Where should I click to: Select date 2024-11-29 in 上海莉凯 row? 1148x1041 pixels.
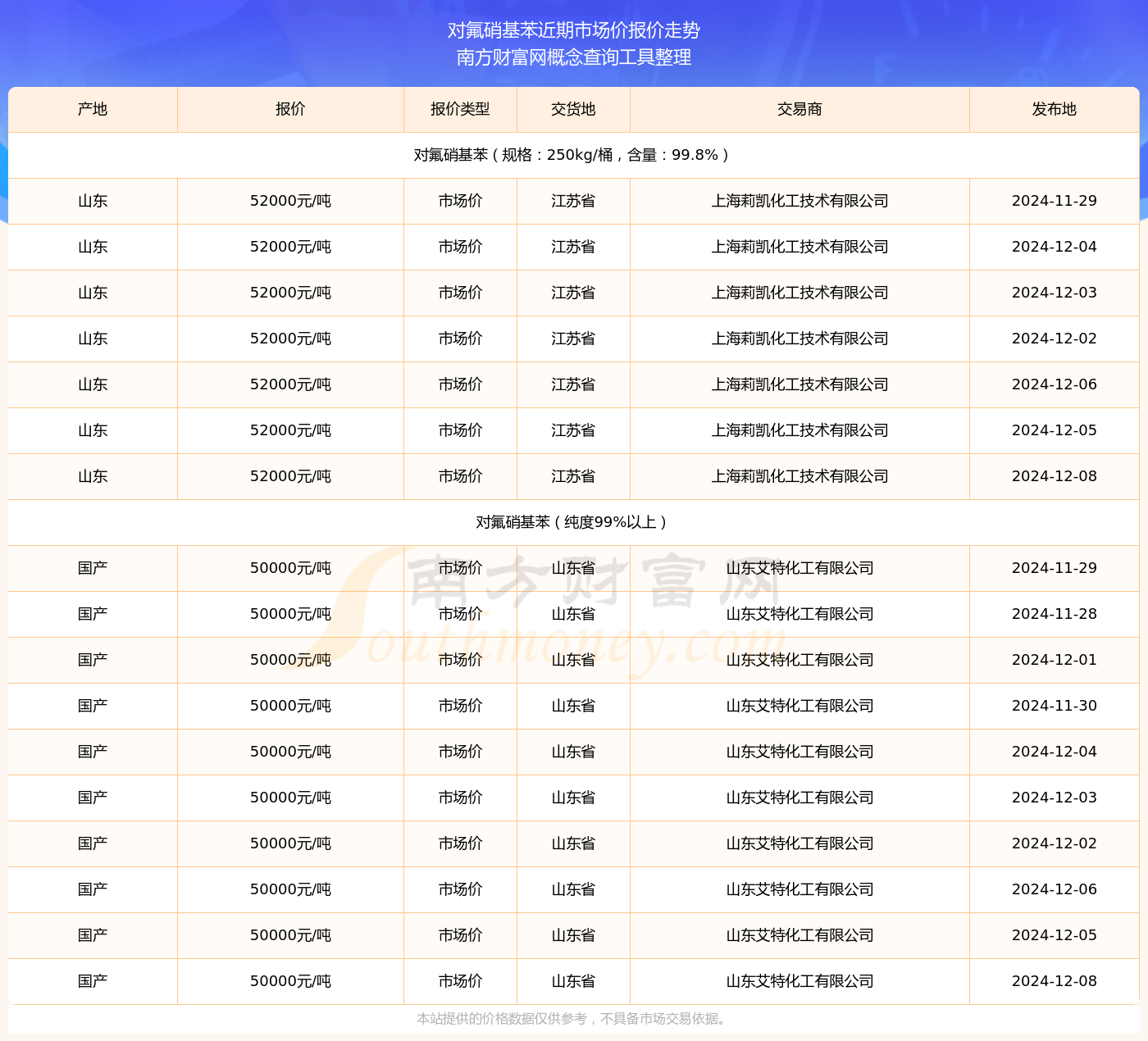click(1055, 201)
